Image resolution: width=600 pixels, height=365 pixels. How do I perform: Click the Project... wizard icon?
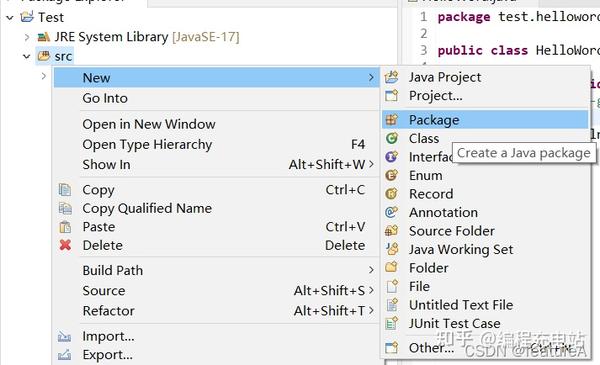tap(391, 96)
